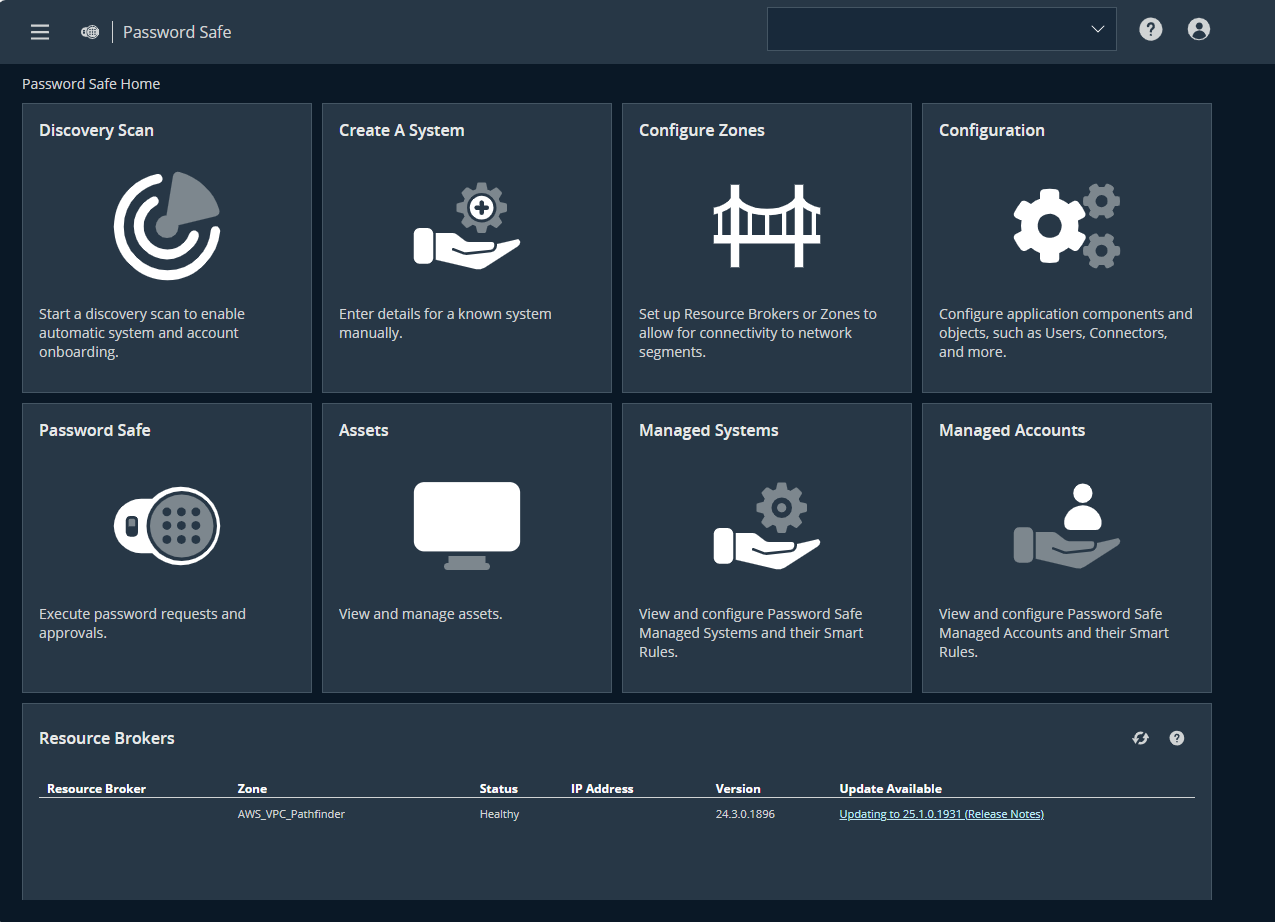The image size is (1275, 922).
Task: Open the Managed Systems icon
Action: [766, 525]
